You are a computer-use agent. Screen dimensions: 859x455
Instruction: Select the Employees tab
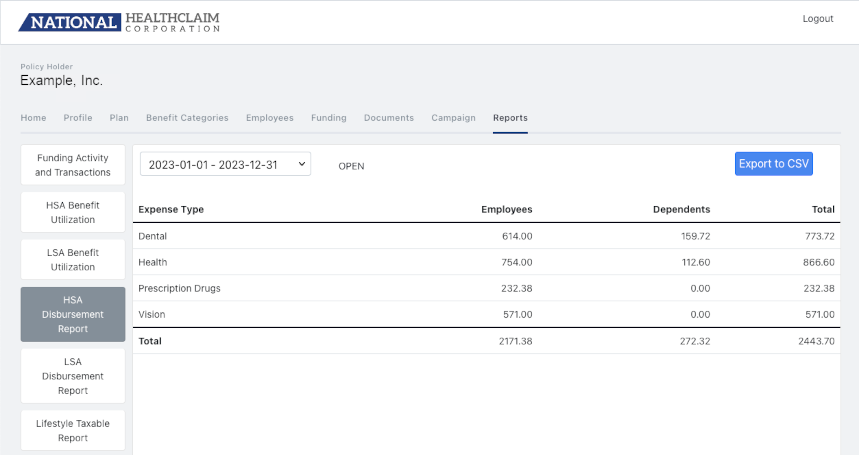tap(270, 118)
